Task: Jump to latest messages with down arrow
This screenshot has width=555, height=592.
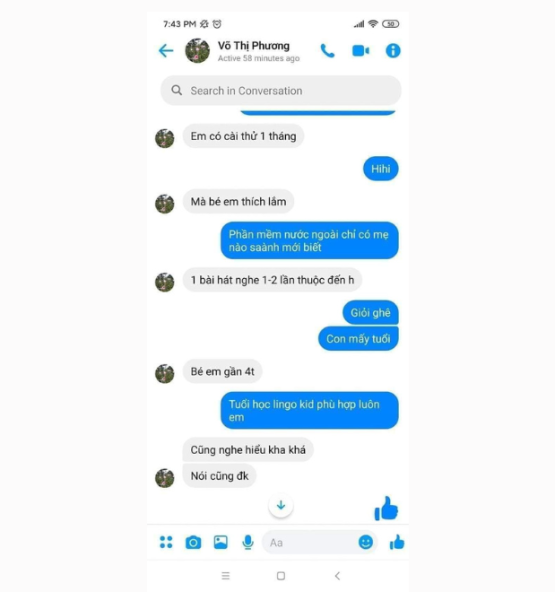Action: [x=281, y=505]
